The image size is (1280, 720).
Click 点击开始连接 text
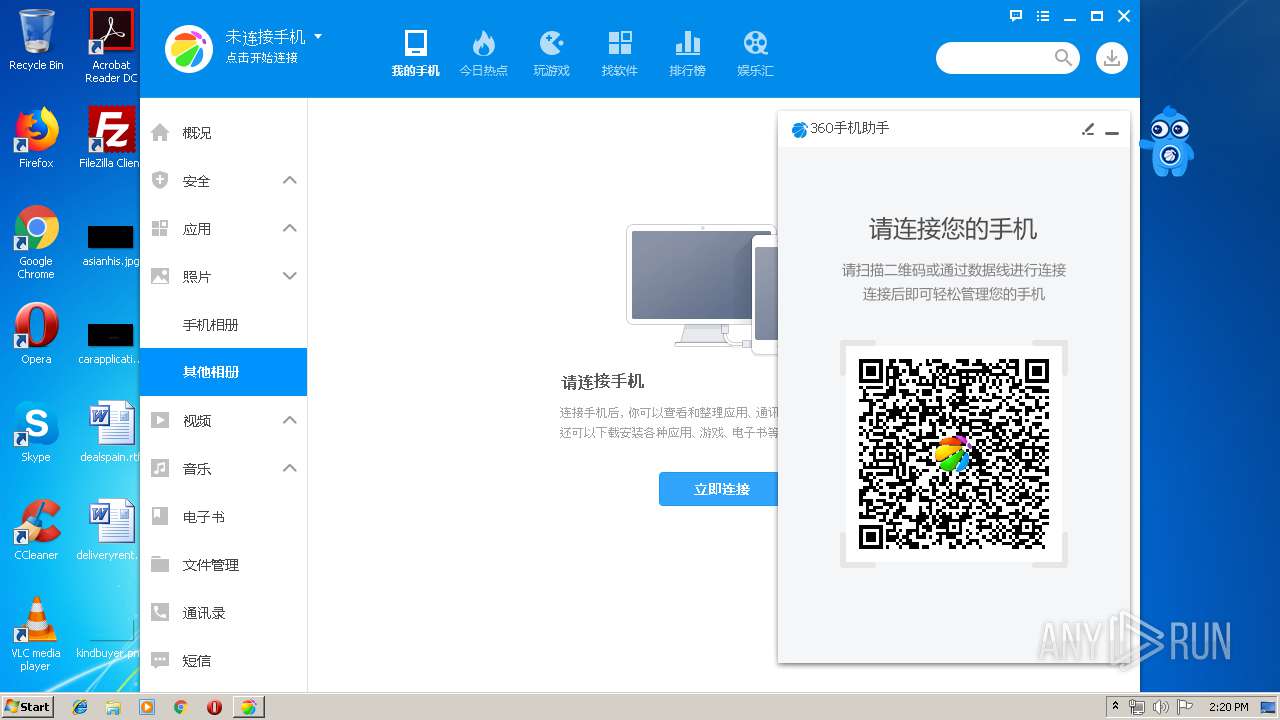tap(261, 58)
